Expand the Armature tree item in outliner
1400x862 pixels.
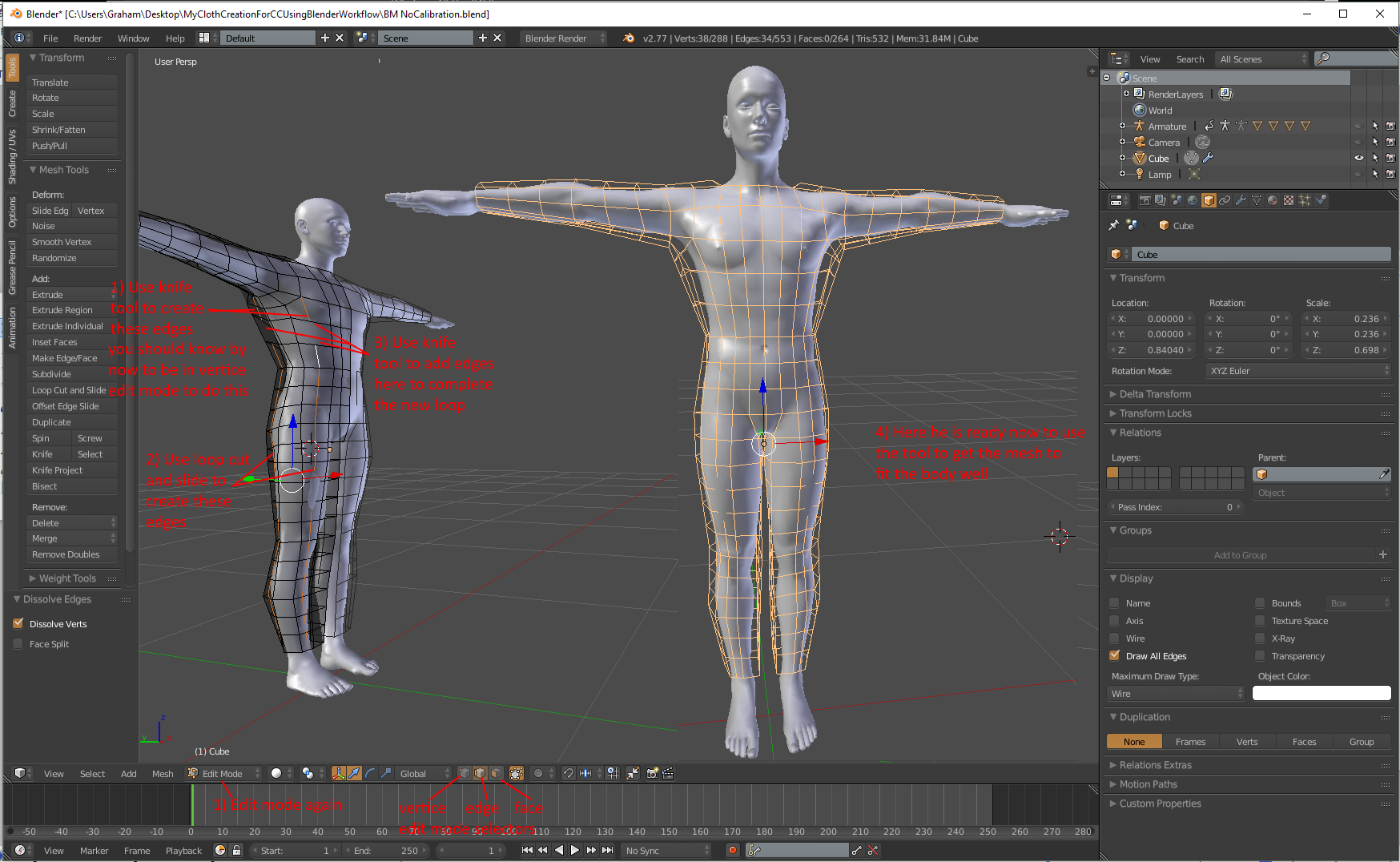coord(1122,126)
